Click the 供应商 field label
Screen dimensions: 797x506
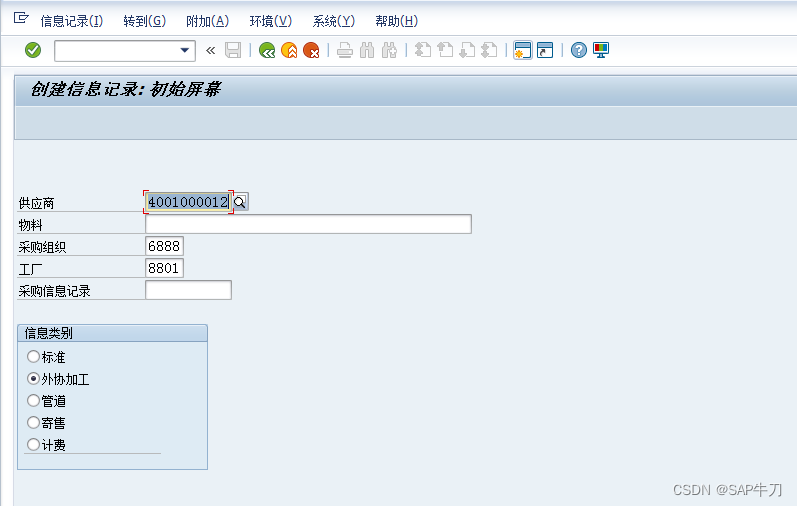(x=36, y=203)
